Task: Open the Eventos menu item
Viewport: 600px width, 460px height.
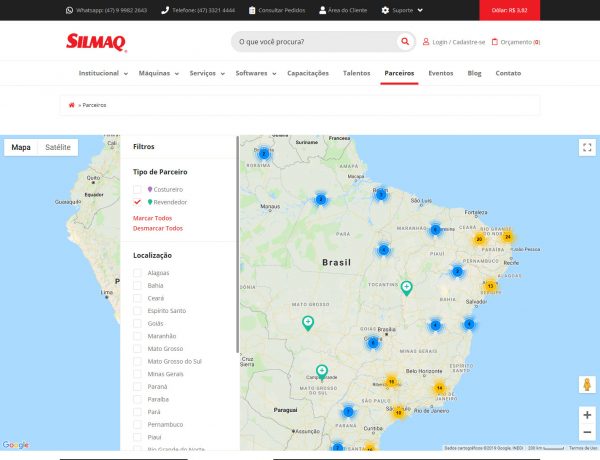Action: [x=440, y=73]
